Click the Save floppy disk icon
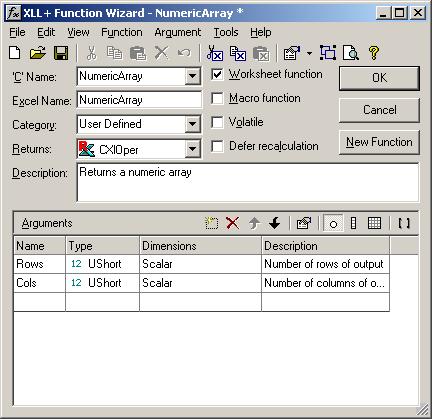This screenshot has width=432, height=419. 61,53
